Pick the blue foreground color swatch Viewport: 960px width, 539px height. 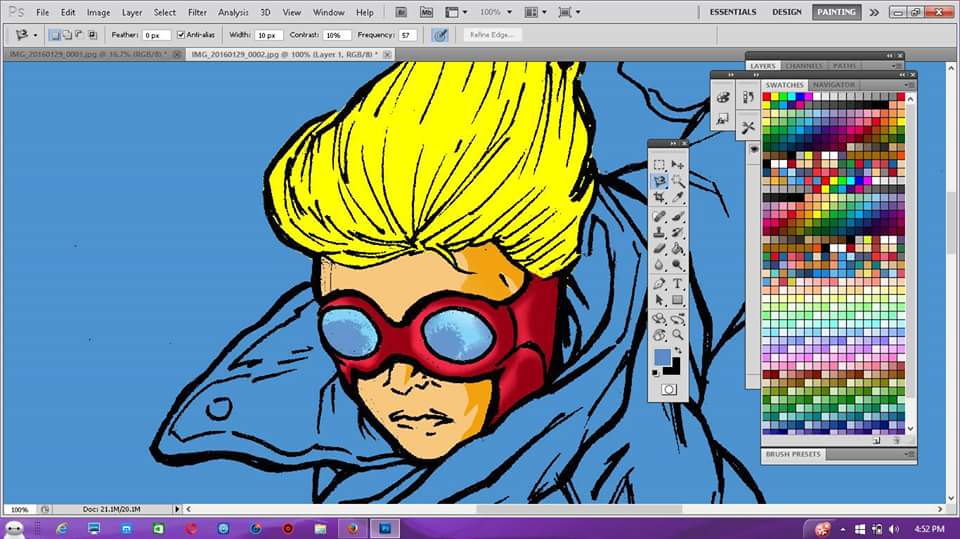662,356
